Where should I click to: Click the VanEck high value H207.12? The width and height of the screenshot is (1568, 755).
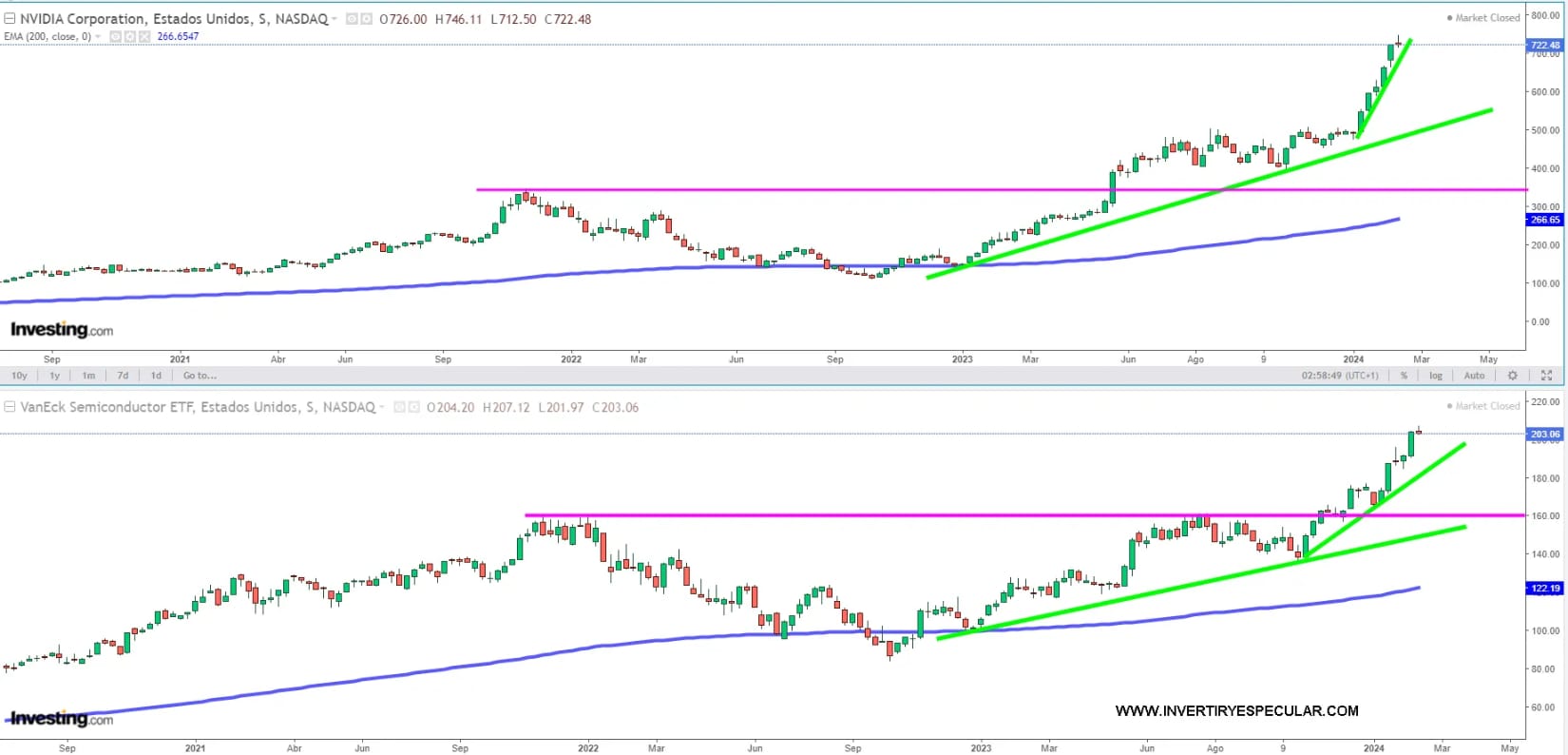[x=508, y=407]
